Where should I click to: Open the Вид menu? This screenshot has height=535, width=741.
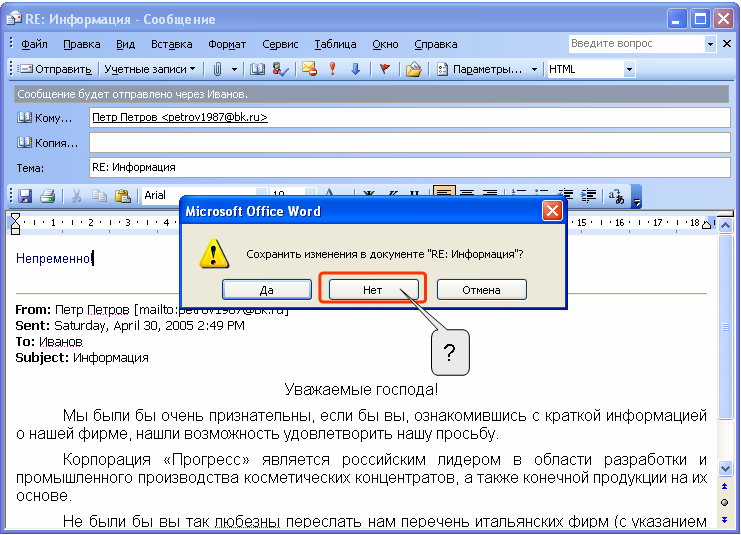pos(125,44)
